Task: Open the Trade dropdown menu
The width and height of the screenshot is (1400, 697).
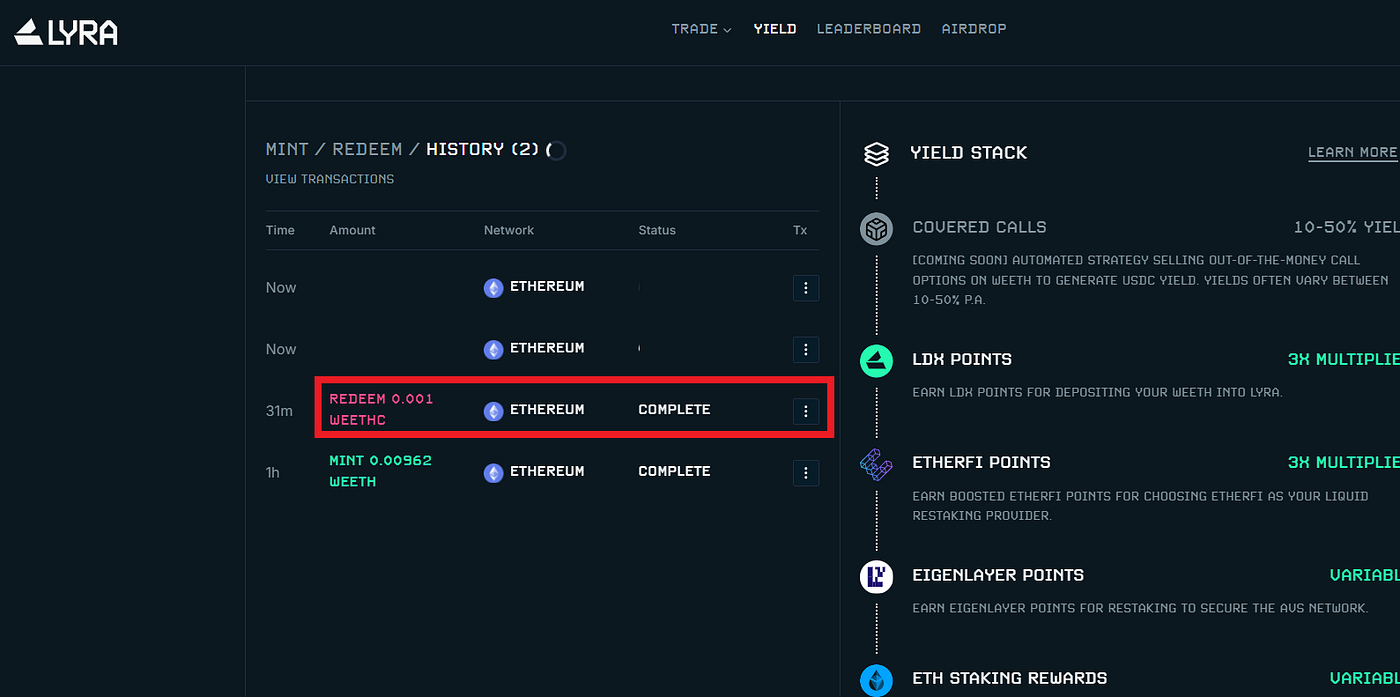Action: click(701, 29)
